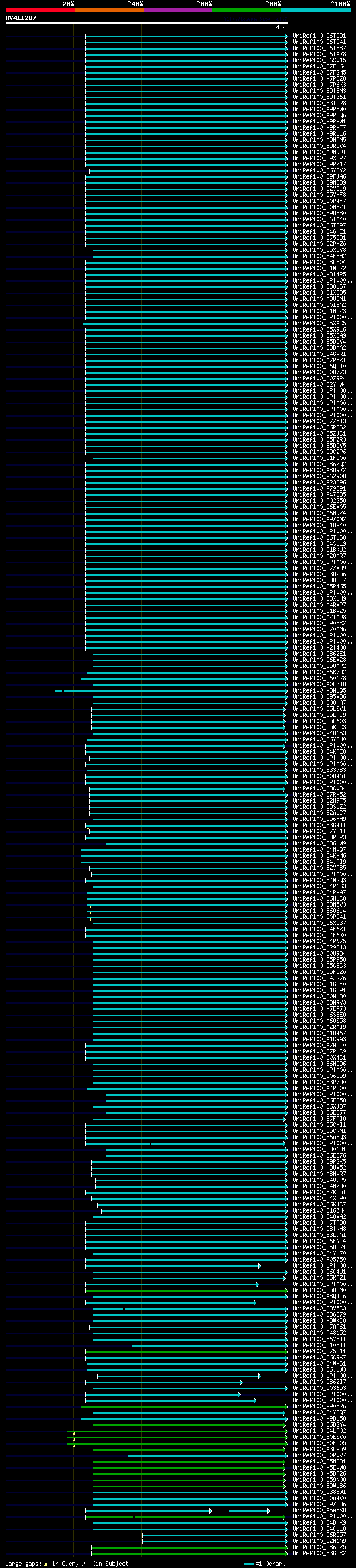Select hit UniRef100_Q9SIP7
356x1568 pixels.
319,159
